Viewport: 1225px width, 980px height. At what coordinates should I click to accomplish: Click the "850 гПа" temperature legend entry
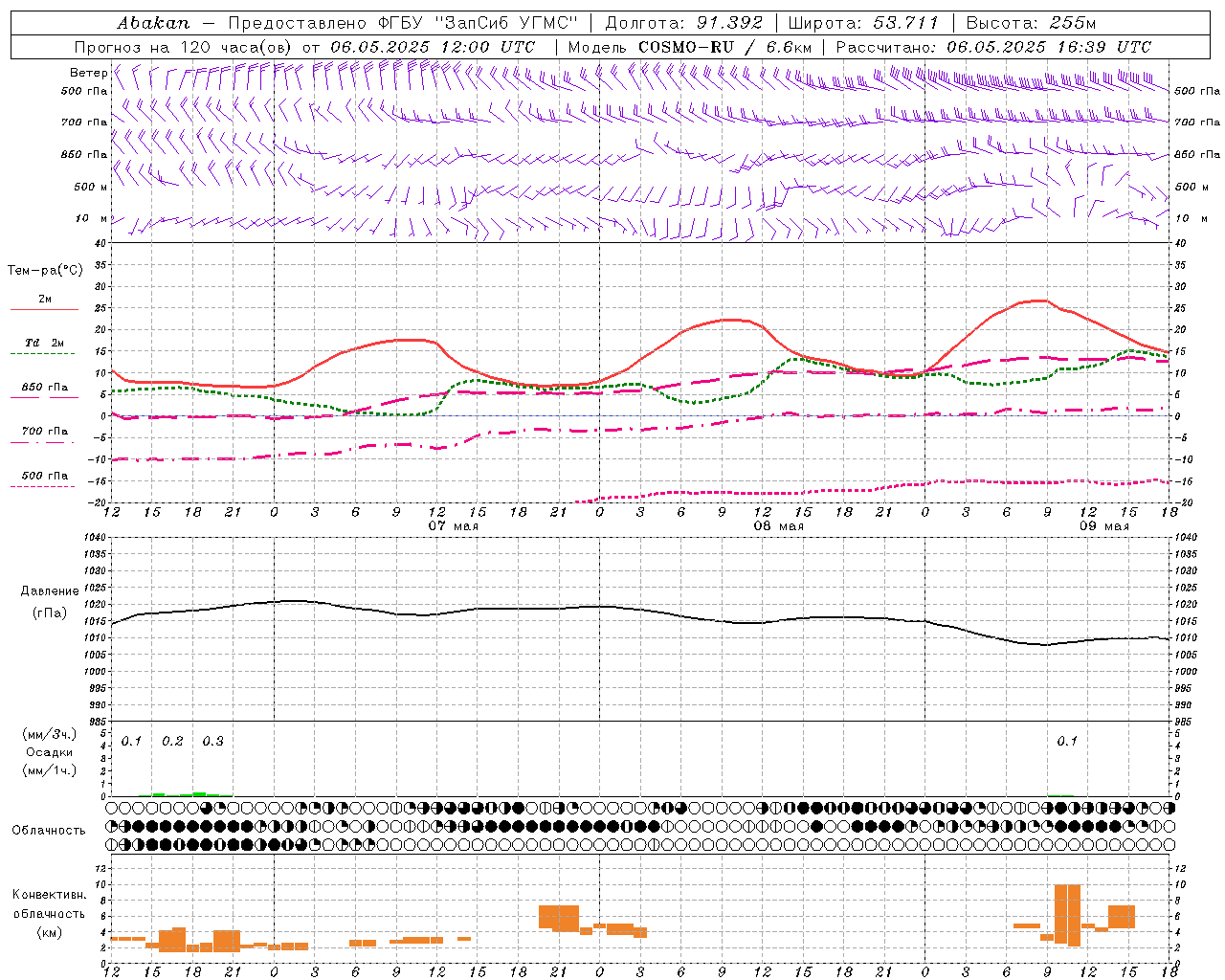45,387
